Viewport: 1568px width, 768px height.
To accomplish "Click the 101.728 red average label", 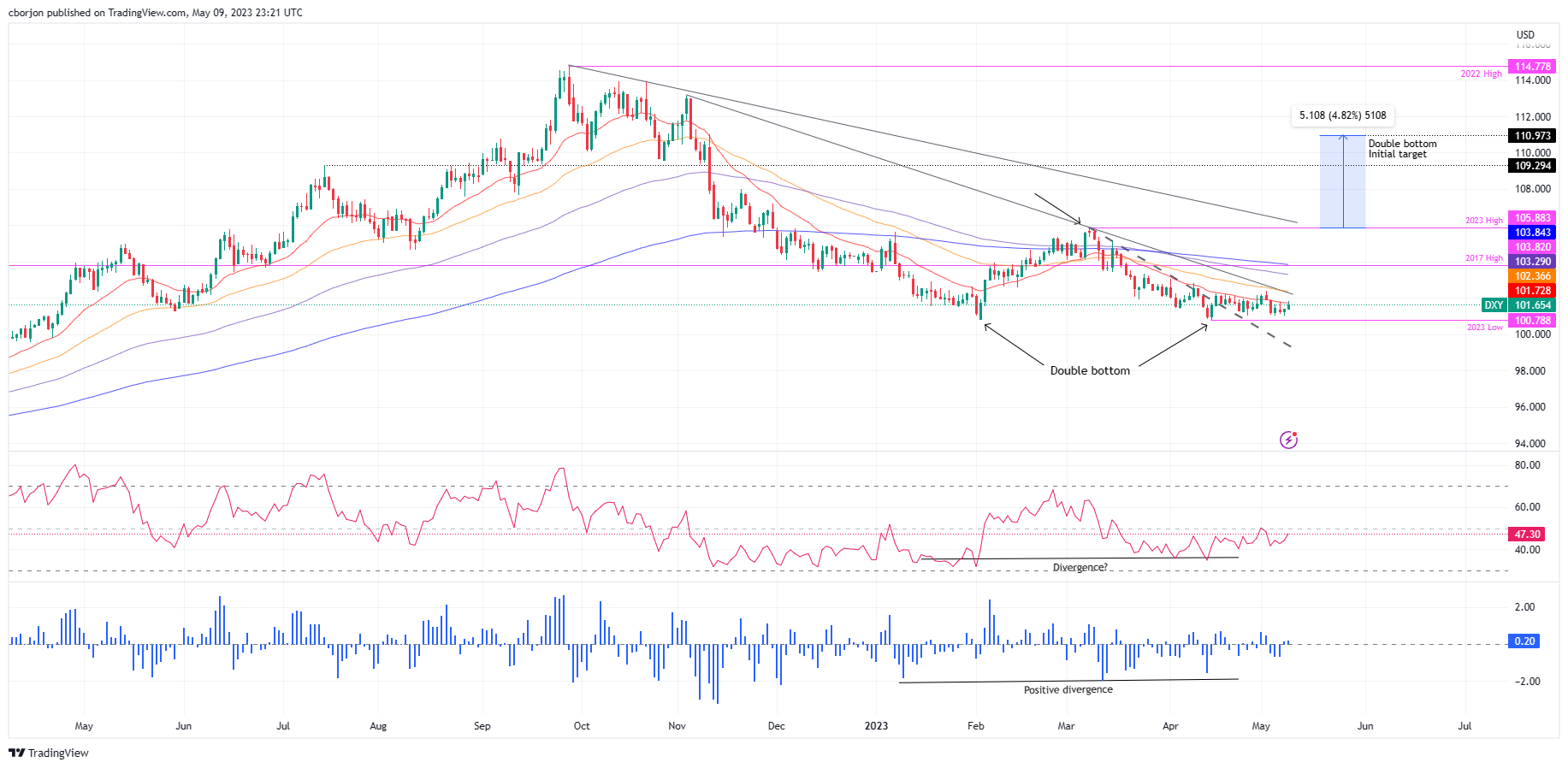I will (1533, 291).
